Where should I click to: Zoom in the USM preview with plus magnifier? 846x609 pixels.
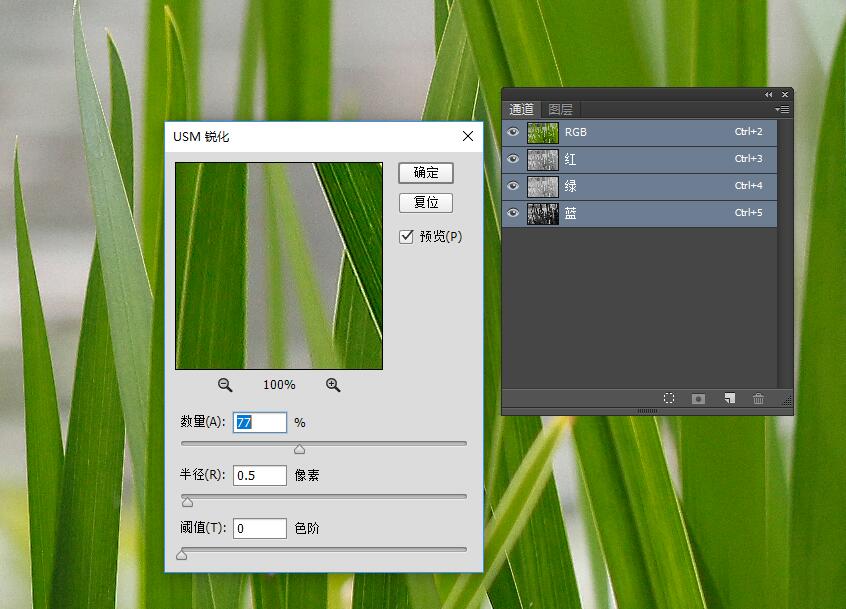coord(333,385)
